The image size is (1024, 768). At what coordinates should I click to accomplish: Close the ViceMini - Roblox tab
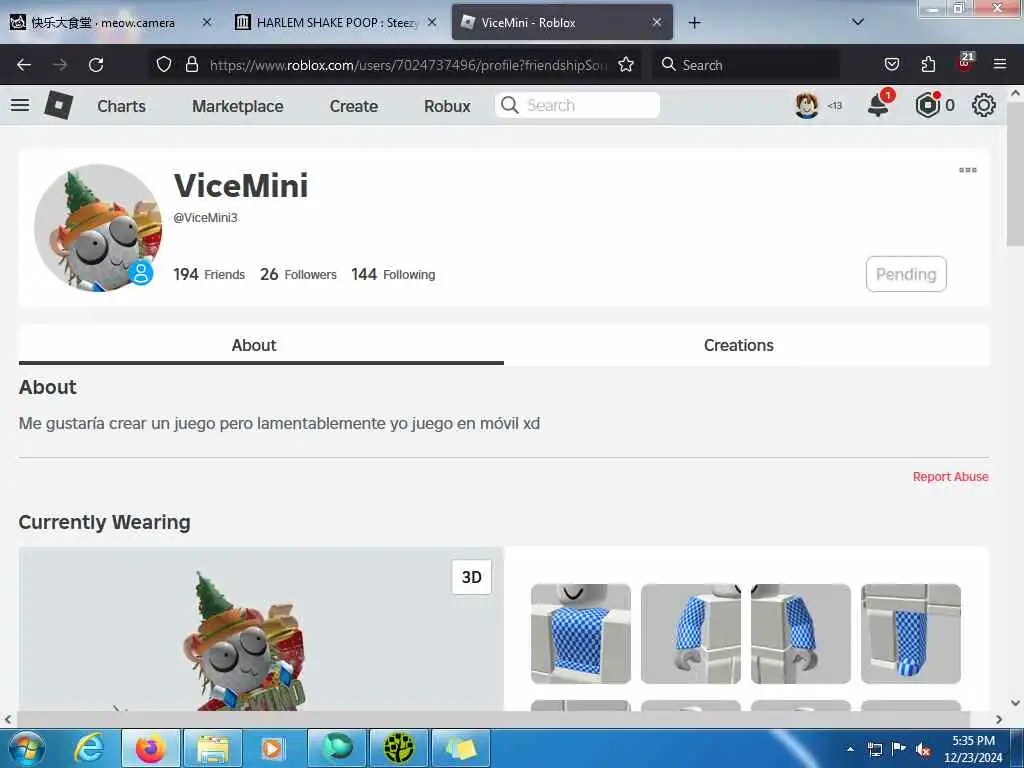click(x=657, y=22)
